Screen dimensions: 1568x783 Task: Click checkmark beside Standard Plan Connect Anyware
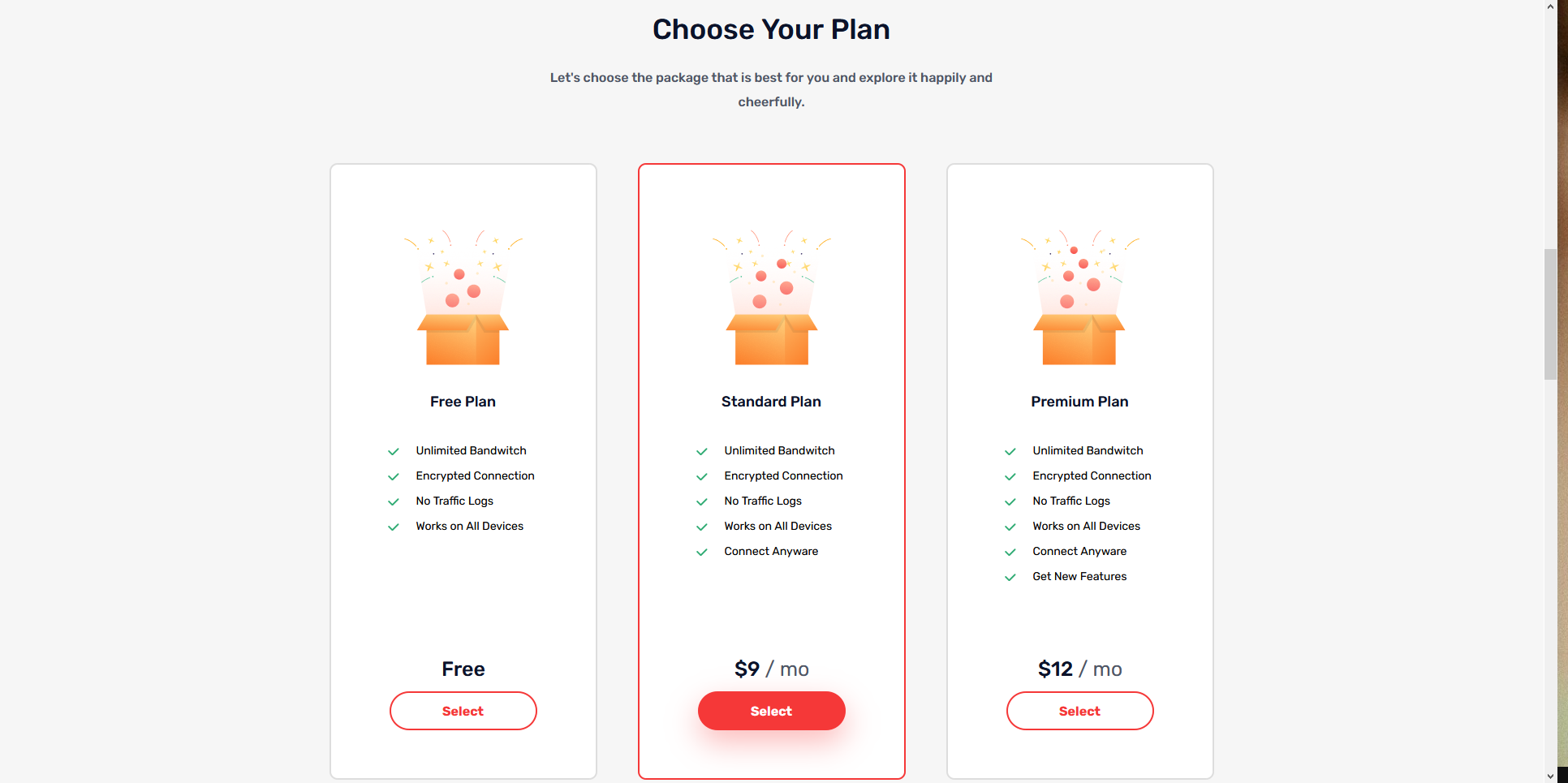(x=702, y=552)
